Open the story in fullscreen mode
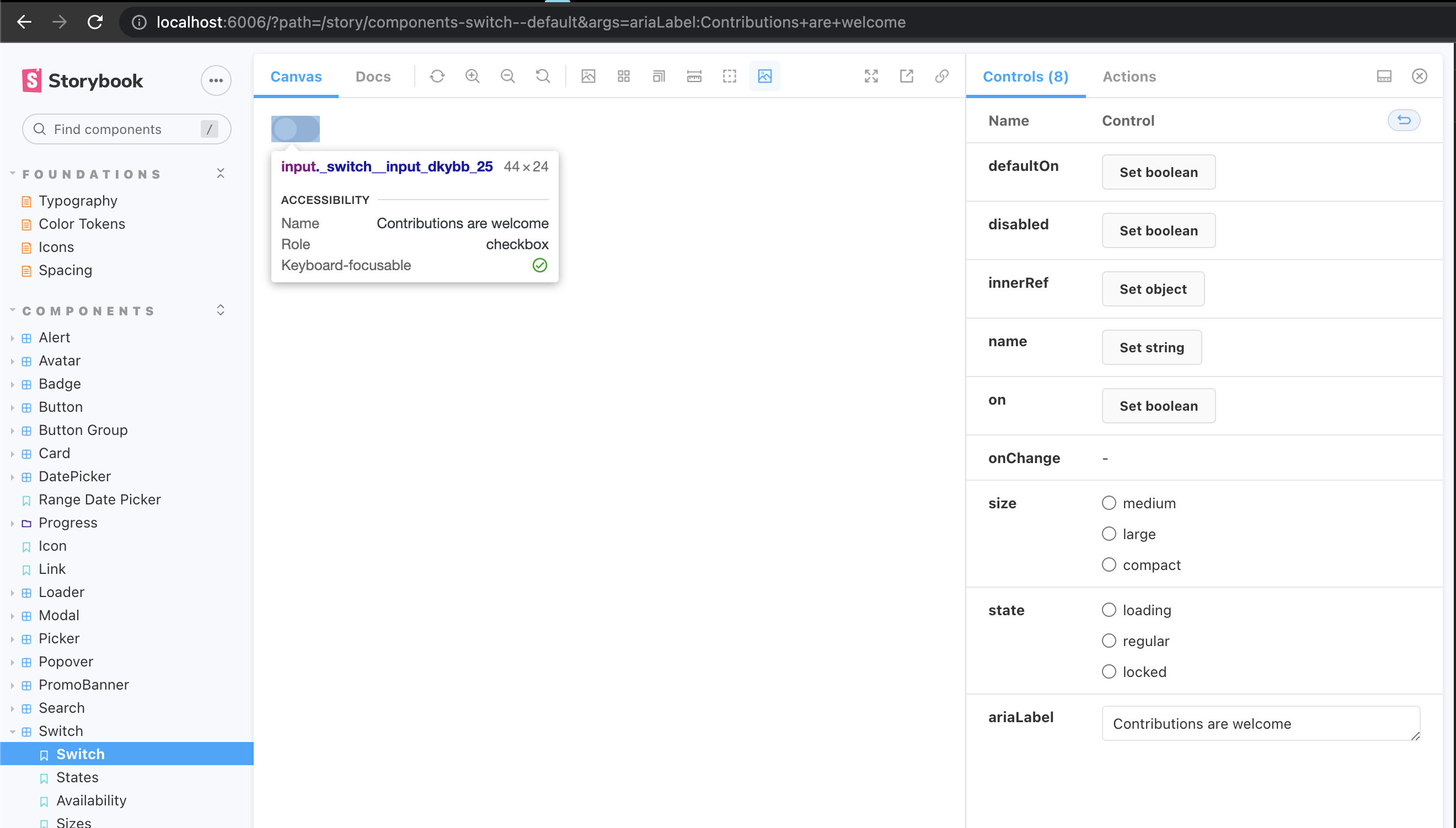The width and height of the screenshot is (1456, 828). 871,76
